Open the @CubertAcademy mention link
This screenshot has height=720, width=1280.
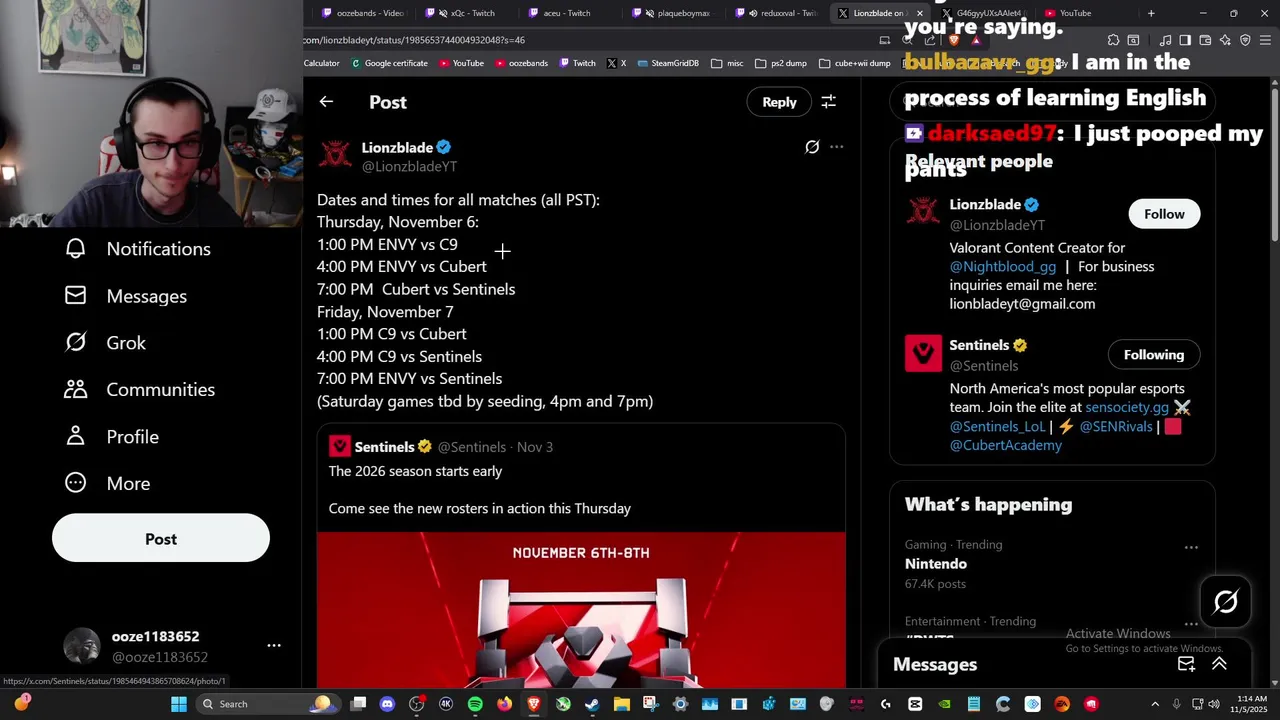1006,446
